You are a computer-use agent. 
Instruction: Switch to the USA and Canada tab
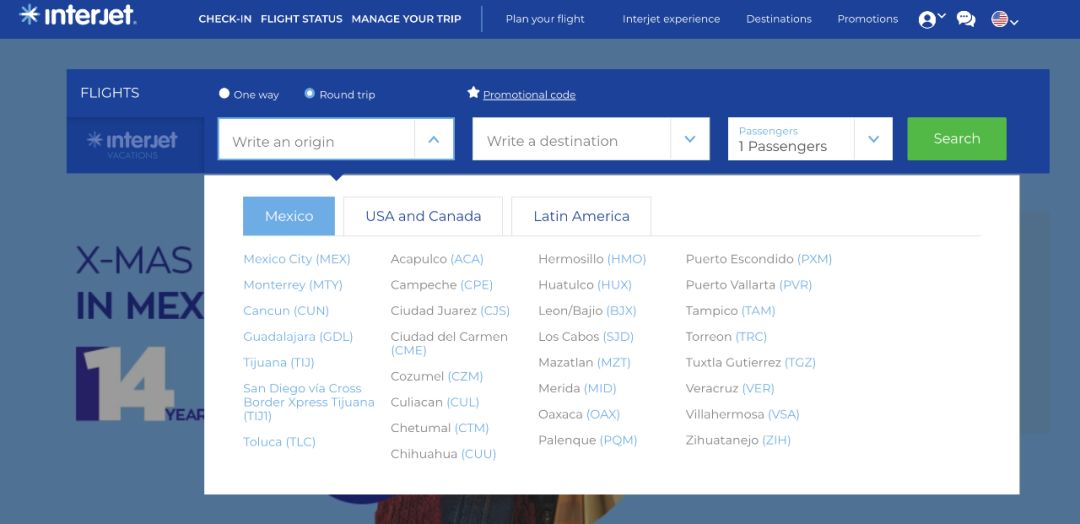423,216
